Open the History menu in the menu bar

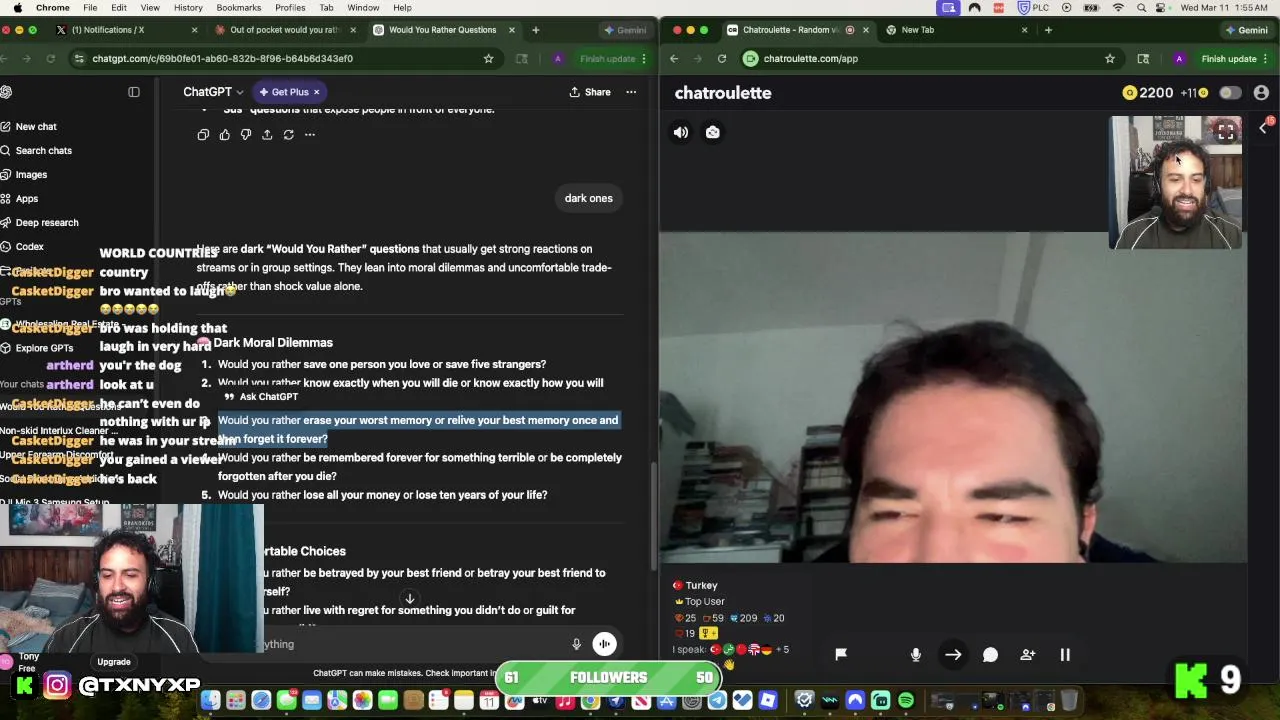188,8
